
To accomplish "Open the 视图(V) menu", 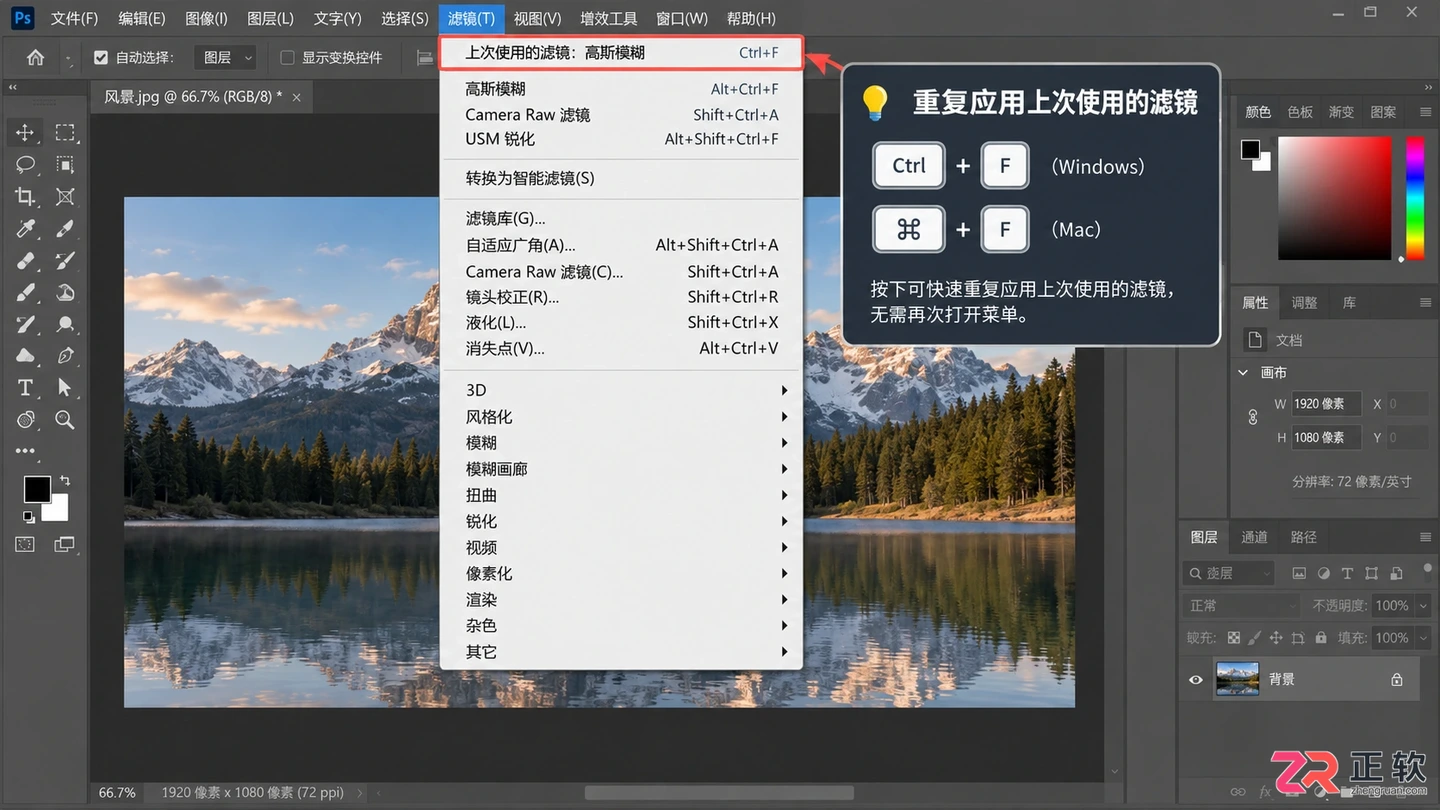I will [538, 18].
